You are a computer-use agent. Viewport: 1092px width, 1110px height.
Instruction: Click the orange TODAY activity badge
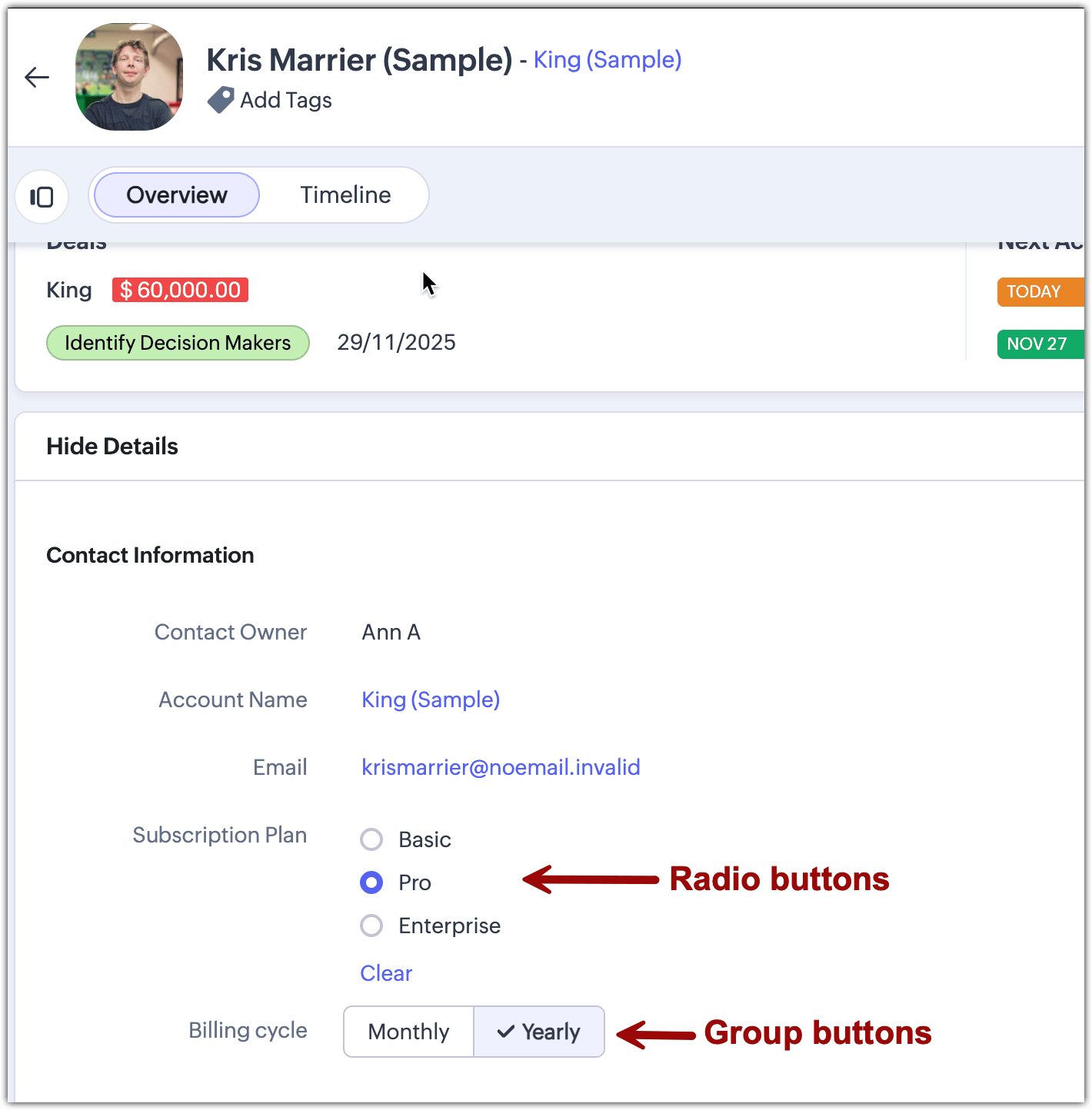[x=1037, y=292]
